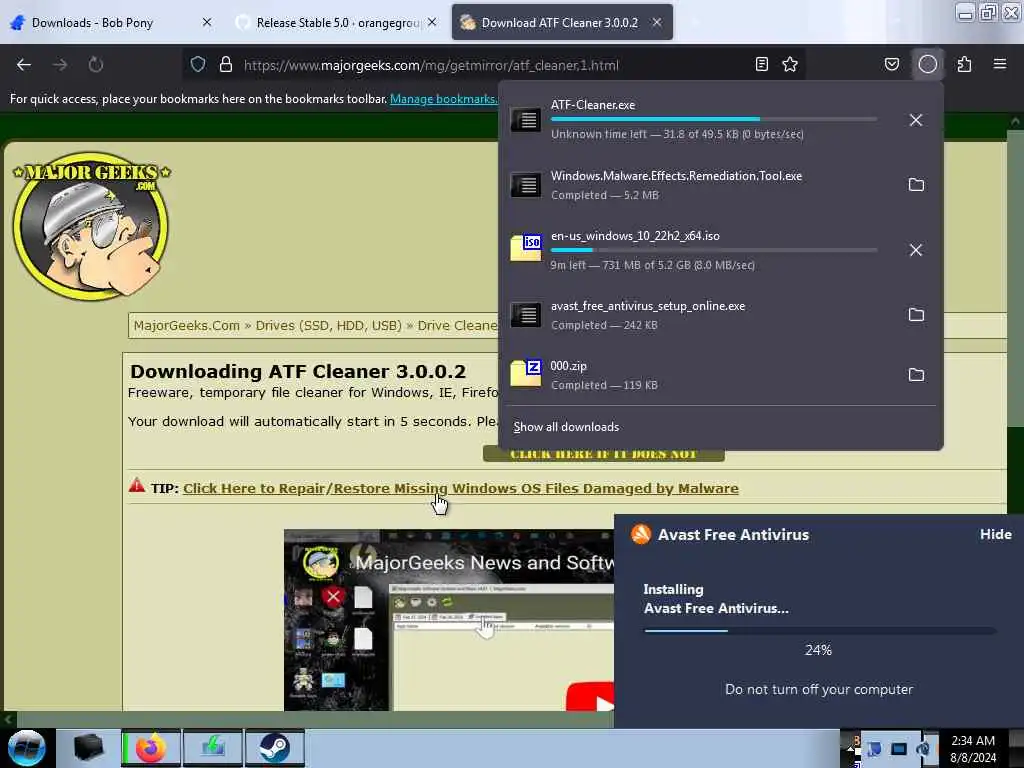Click the Windows 10 ISO file icon
Viewport: 1024px width, 768px height.
point(526,248)
